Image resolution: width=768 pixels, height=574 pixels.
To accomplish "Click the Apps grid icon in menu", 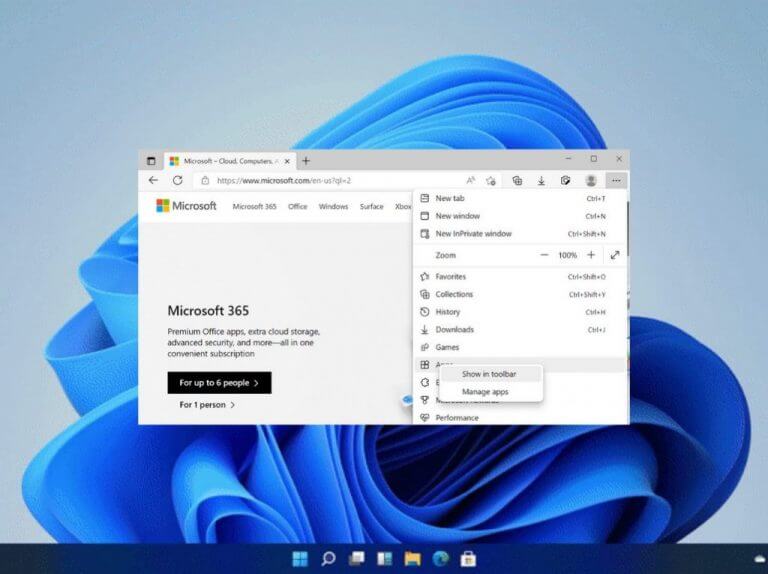I will pos(425,364).
